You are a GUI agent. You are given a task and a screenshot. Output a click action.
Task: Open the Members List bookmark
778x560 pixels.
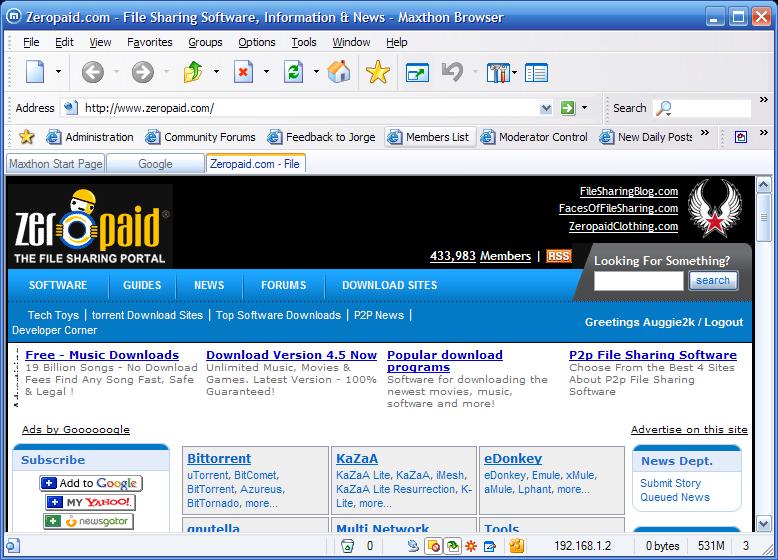(x=430, y=137)
